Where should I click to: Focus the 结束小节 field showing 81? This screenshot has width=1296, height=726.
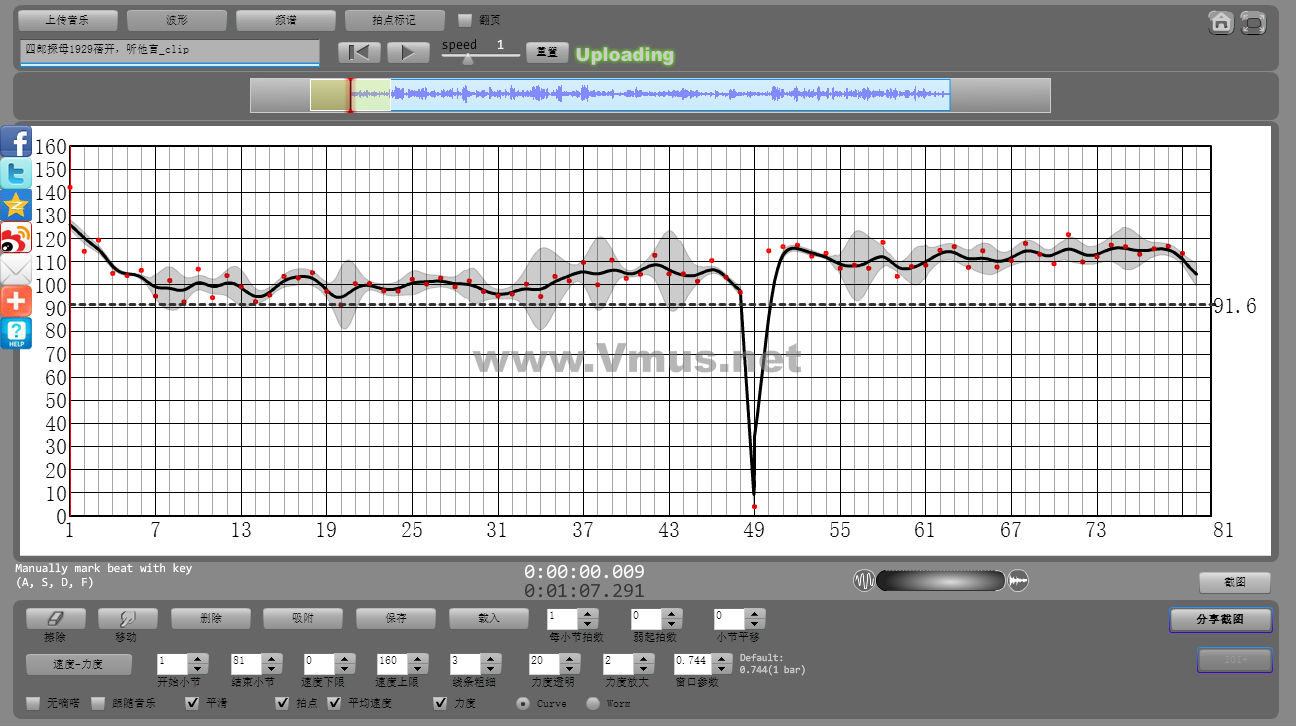click(246, 664)
